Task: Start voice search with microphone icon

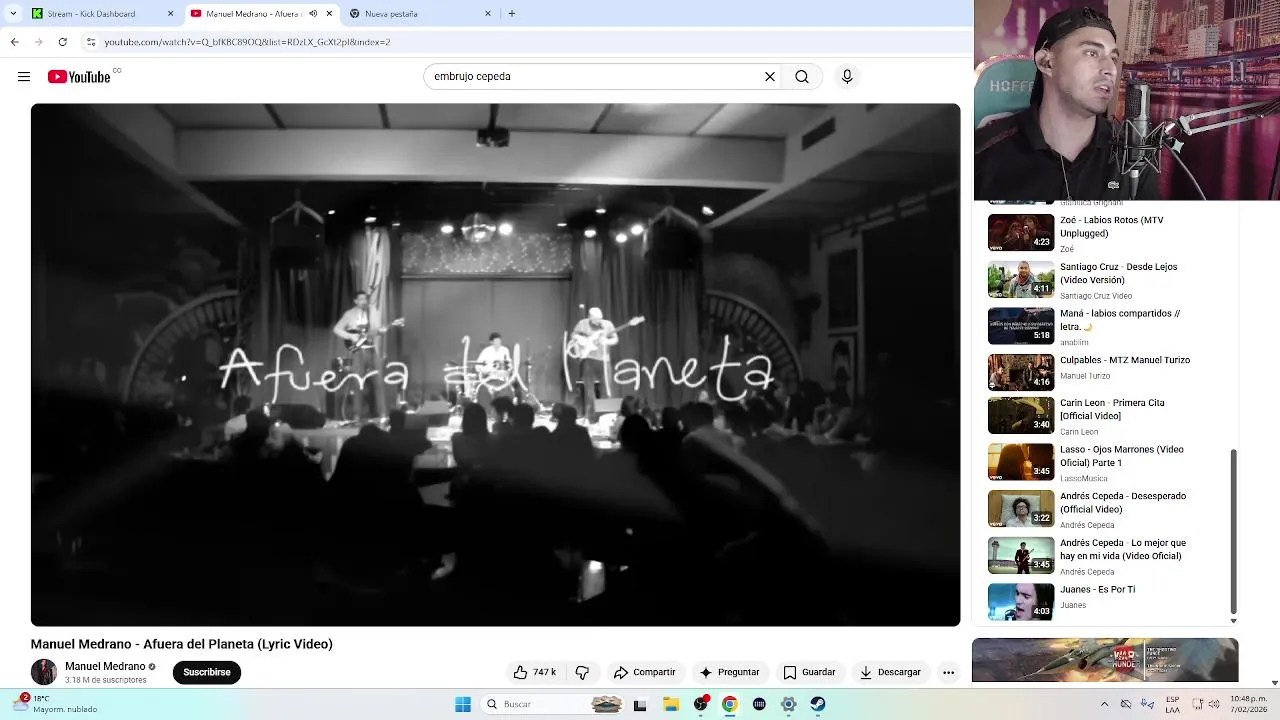Action: pyautogui.click(x=847, y=77)
